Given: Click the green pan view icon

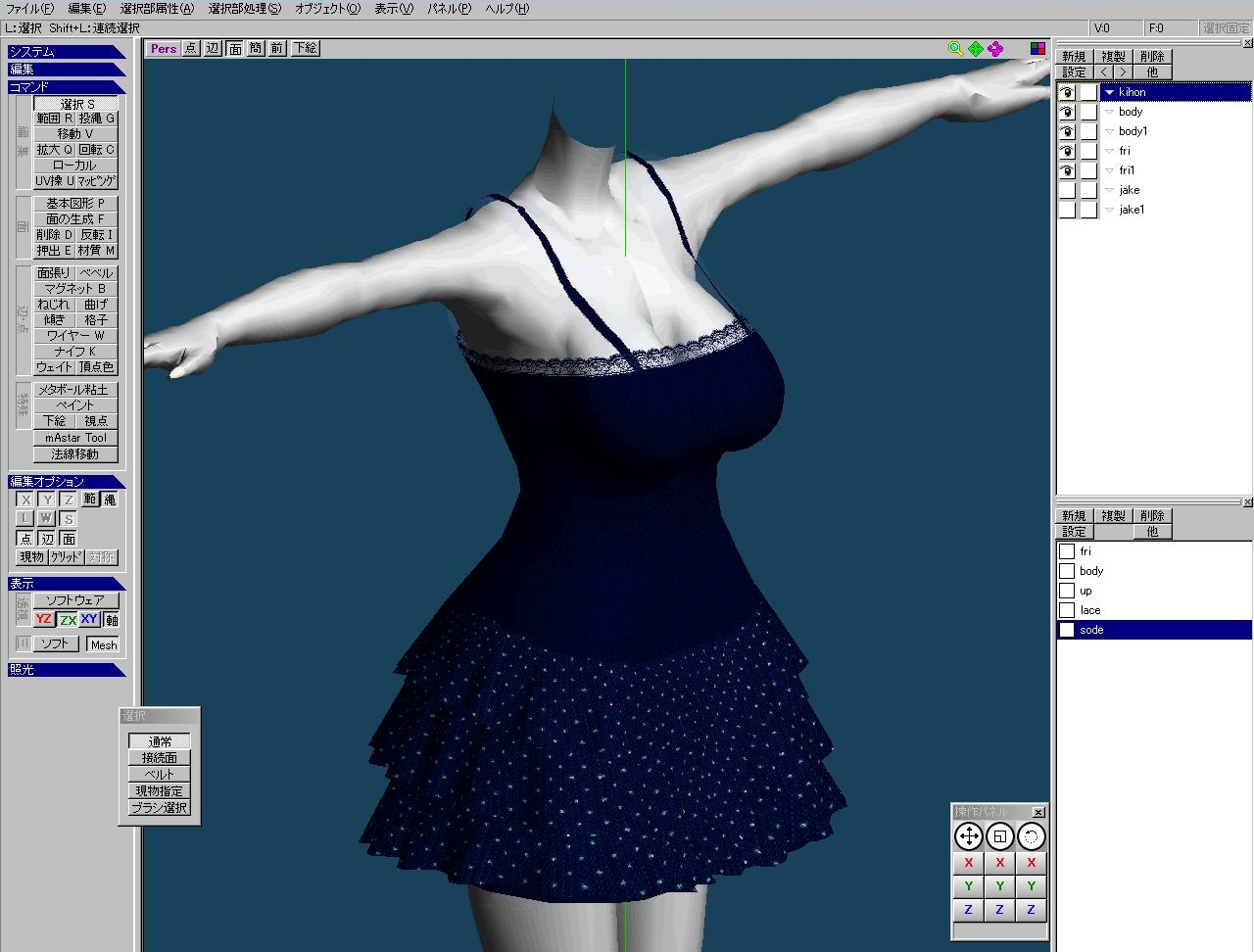Looking at the screenshot, I should 976,49.
